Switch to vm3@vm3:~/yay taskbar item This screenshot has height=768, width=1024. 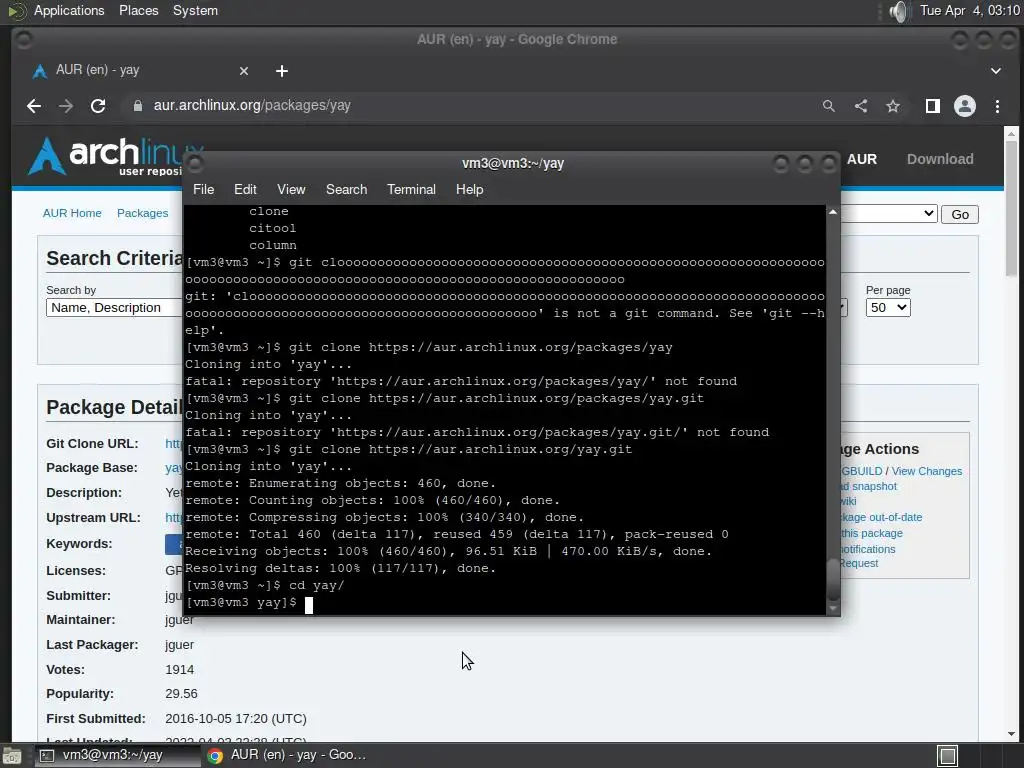tap(117, 756)
